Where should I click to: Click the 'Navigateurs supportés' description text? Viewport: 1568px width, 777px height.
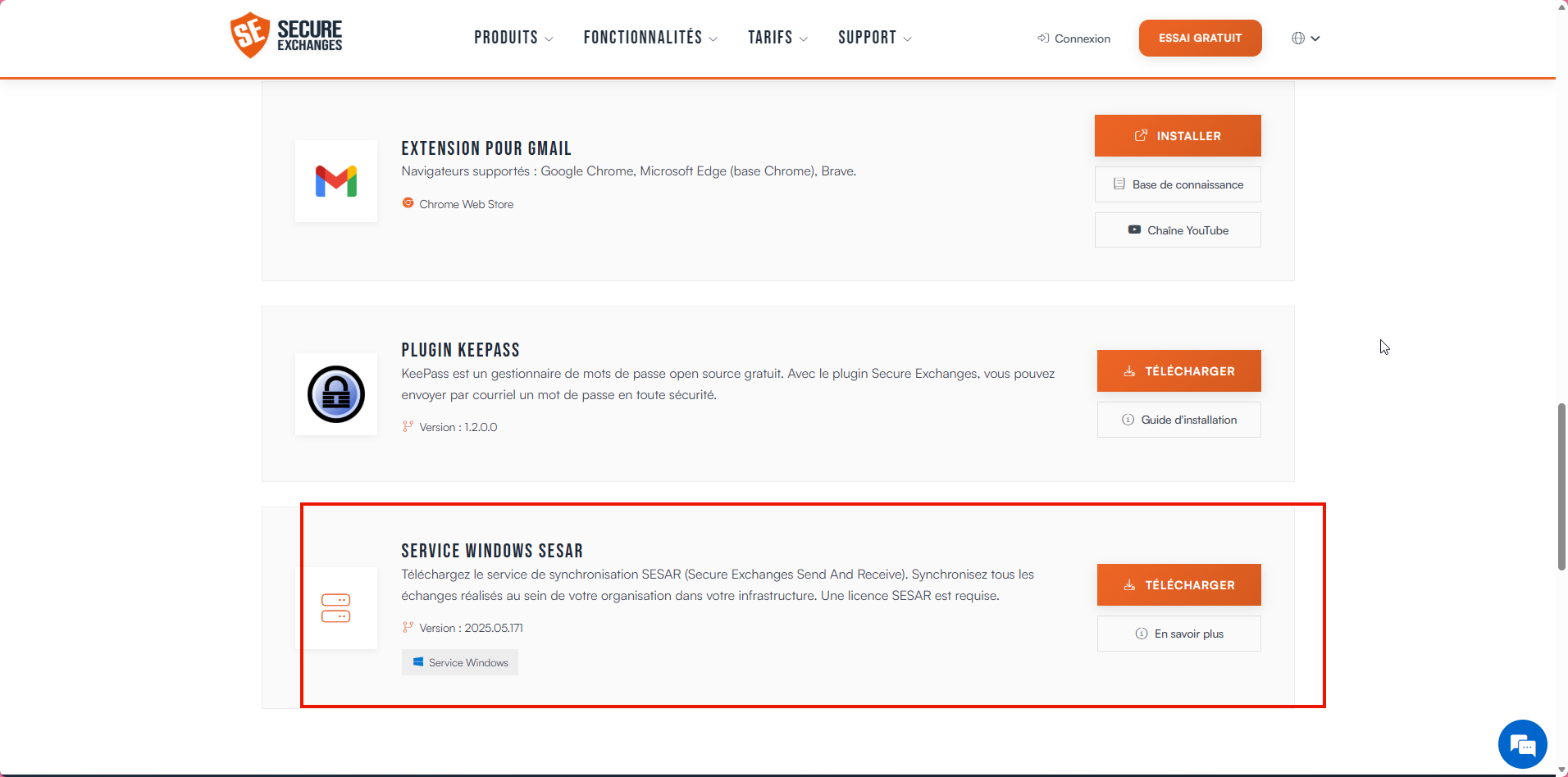pos(629,171)
